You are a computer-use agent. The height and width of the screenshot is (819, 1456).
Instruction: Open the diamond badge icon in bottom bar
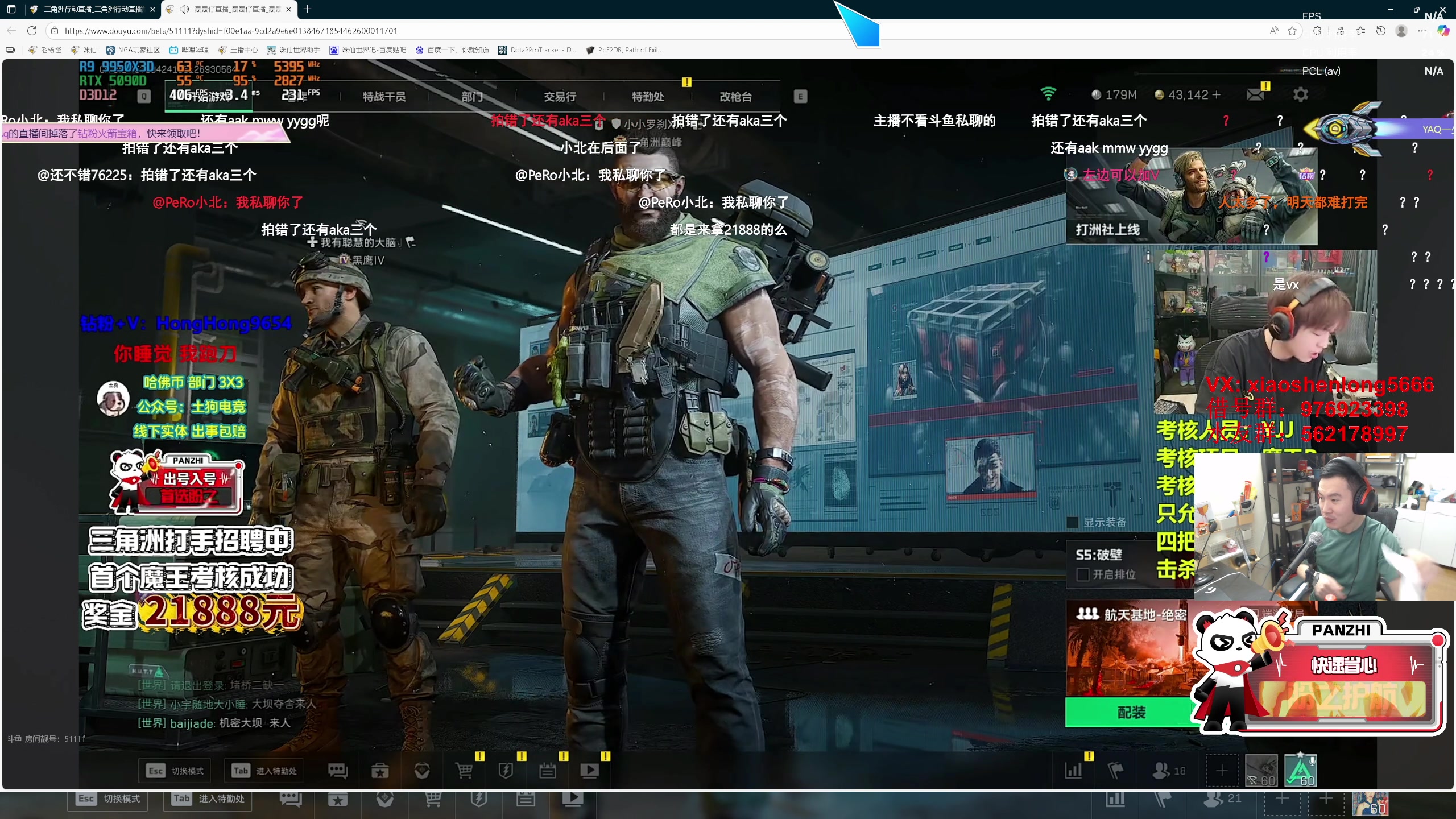click(x=422, y=771)
